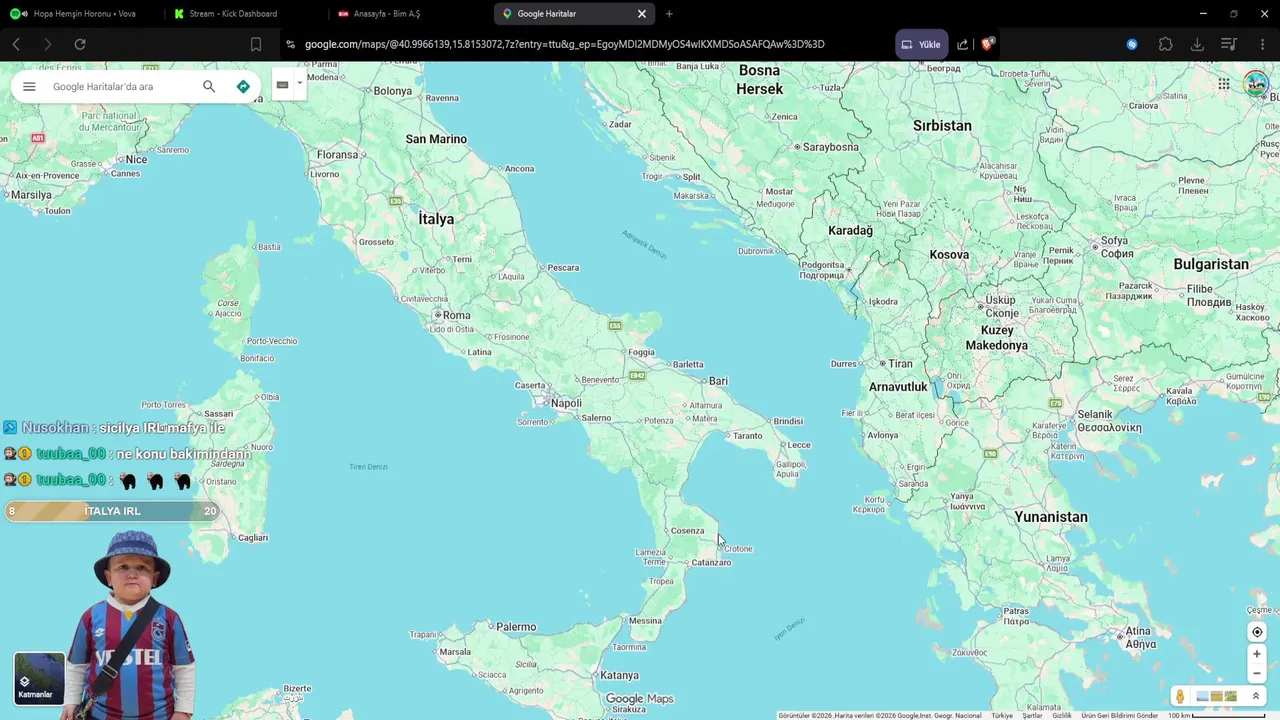Go back with browser back arrow
This screenshot has height=720, width=1280.
pos(16,44)
